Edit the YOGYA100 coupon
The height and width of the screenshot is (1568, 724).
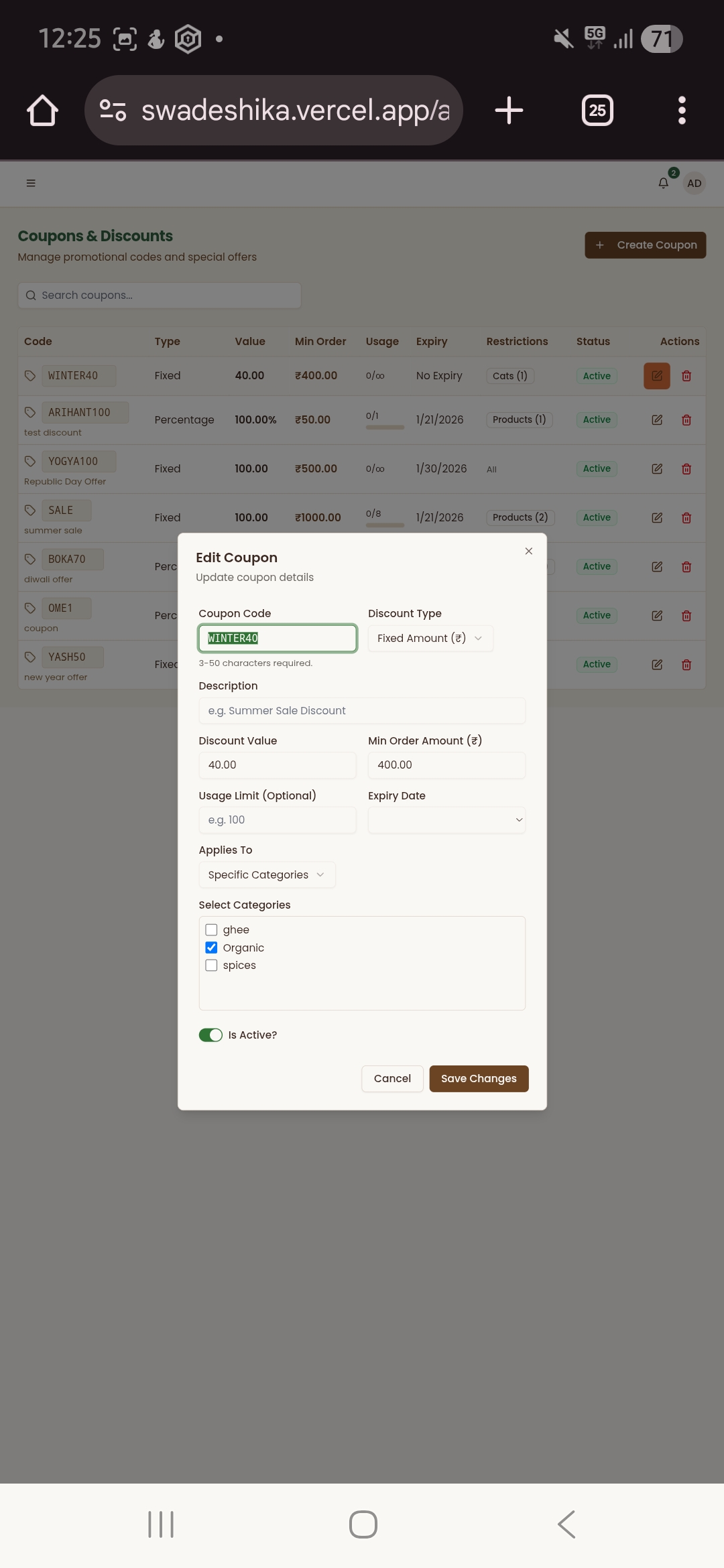point(657,469)
